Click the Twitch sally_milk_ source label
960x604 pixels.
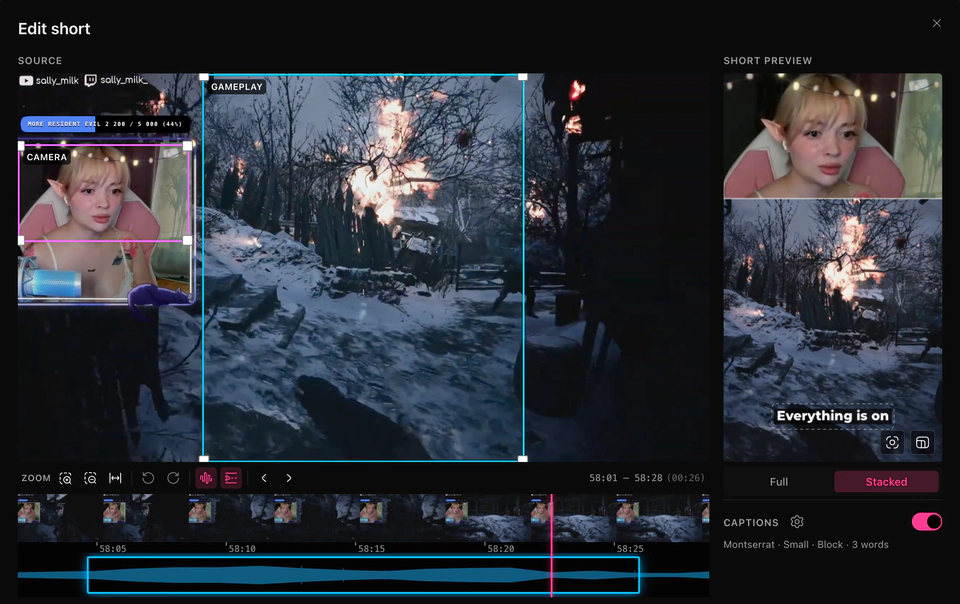pos(116,80)
